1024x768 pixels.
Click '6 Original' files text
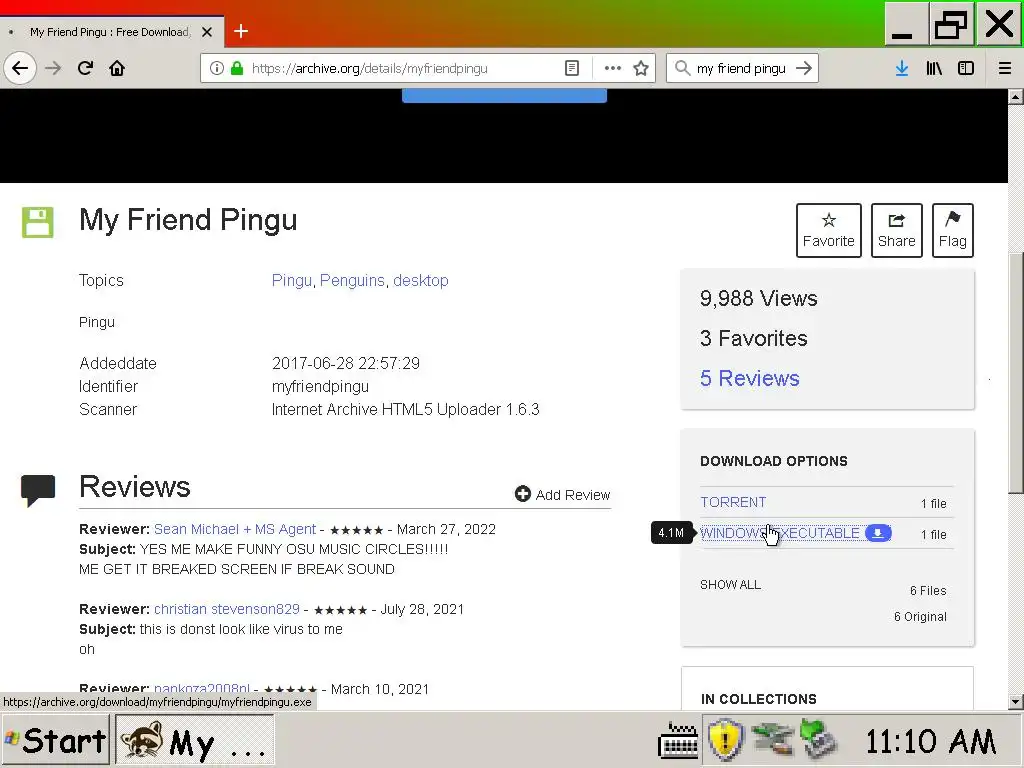pyautogui.click(x=920, y=616)
